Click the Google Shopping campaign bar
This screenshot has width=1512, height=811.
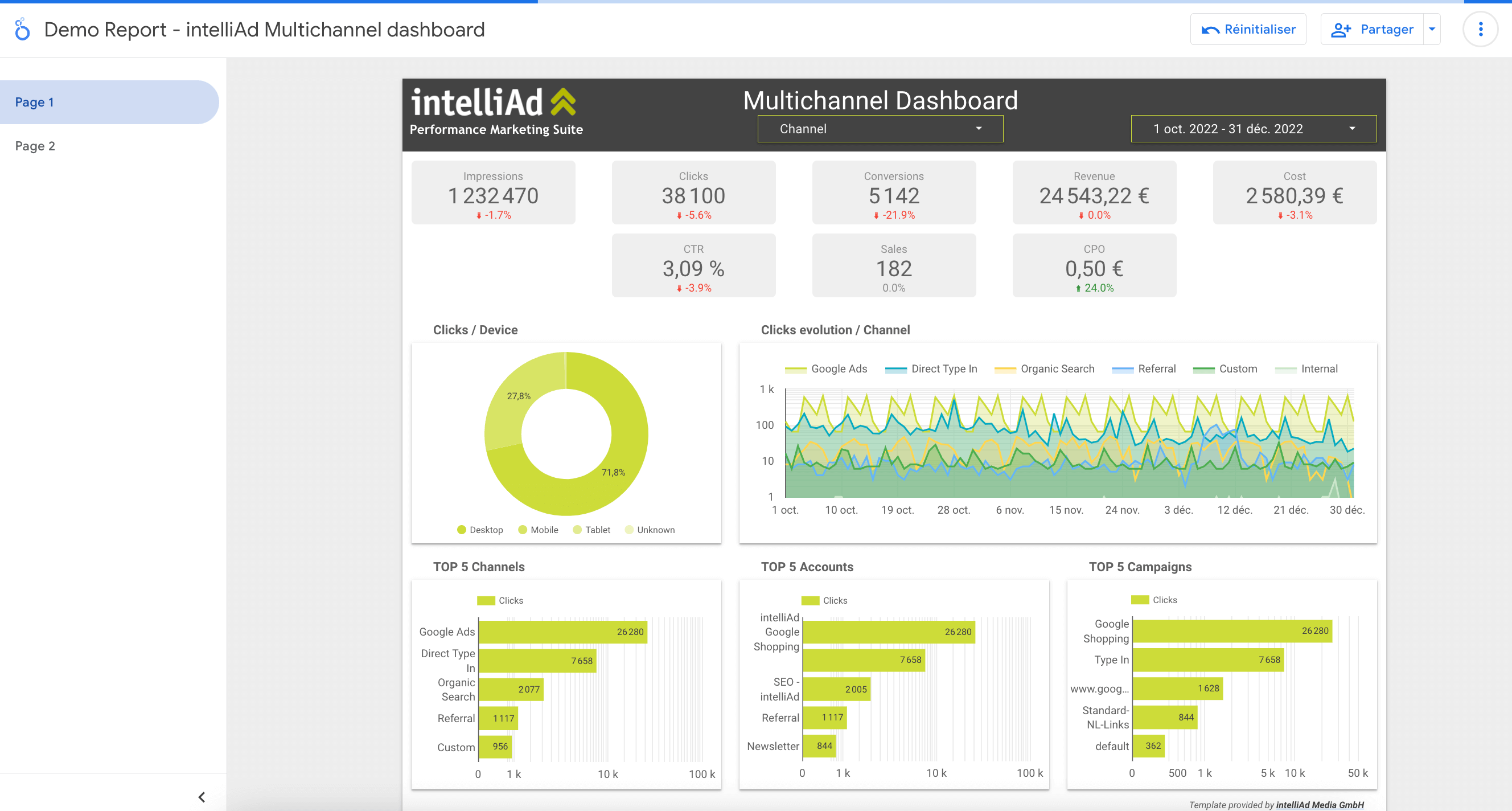(x=1232, y=630)
